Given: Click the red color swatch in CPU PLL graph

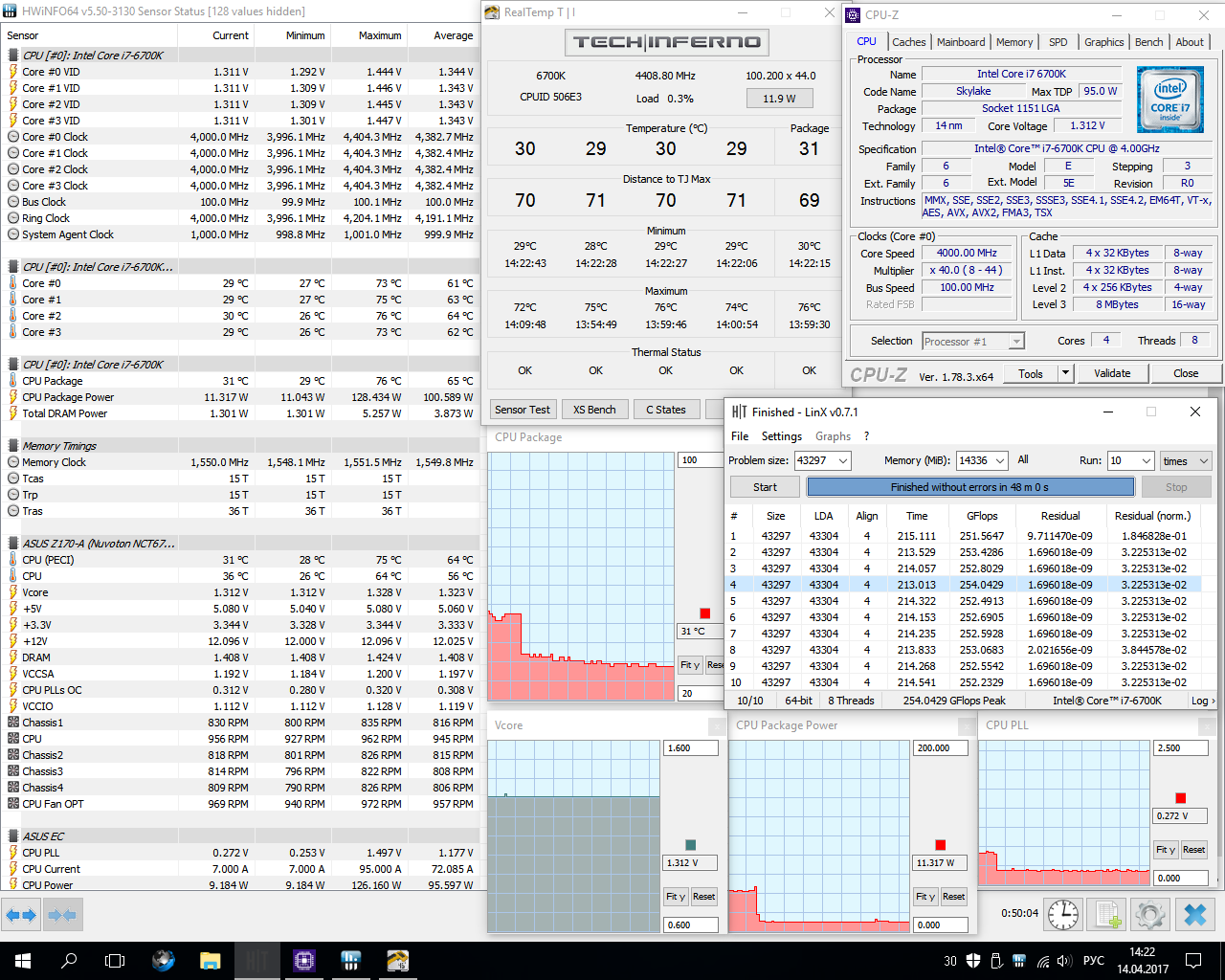Looking at the screenshot, I should 1181,798.
